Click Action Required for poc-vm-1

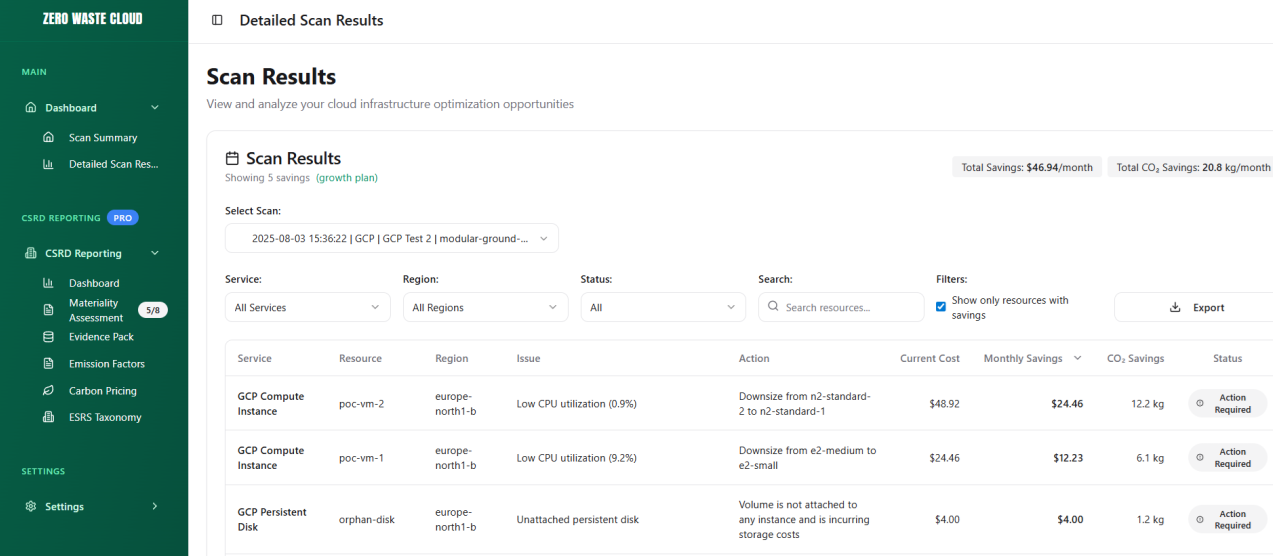click(x=1227, y=458)
